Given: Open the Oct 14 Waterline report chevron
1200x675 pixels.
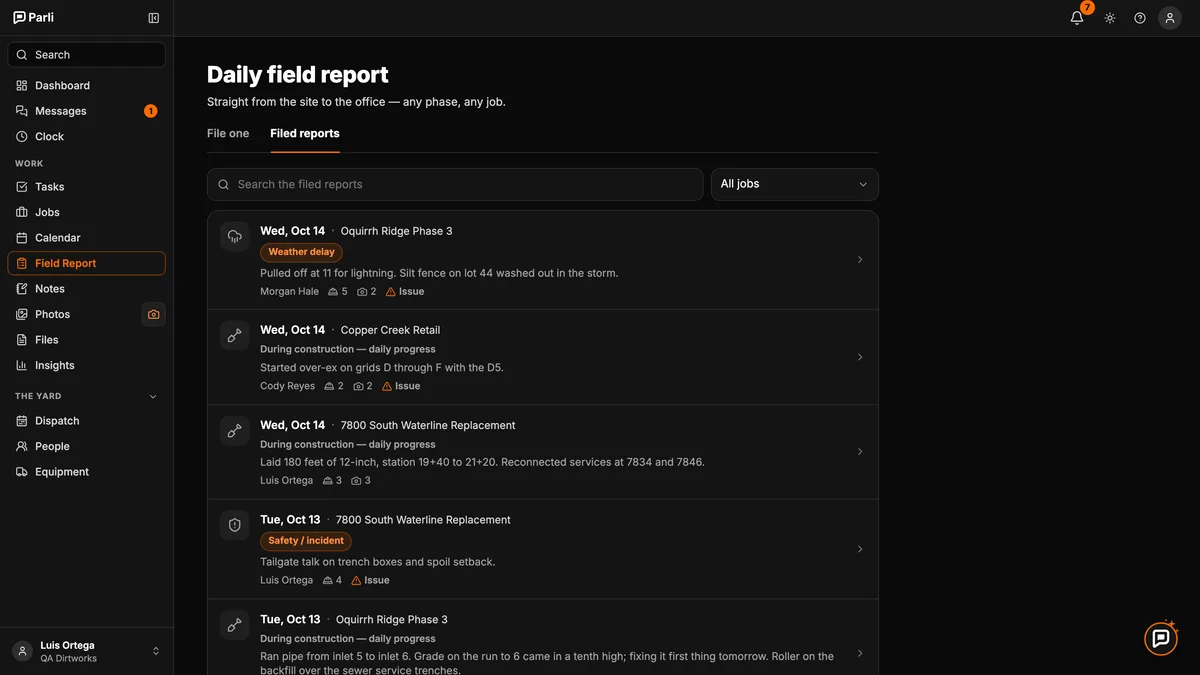Looking at the screenshot, I should point(860,452).
